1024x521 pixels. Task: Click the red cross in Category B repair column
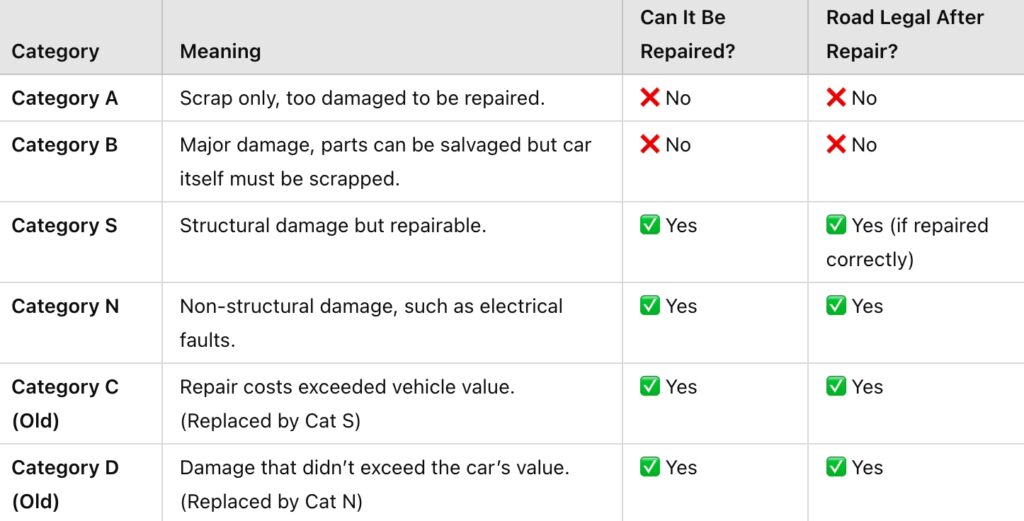click(650, 145)
